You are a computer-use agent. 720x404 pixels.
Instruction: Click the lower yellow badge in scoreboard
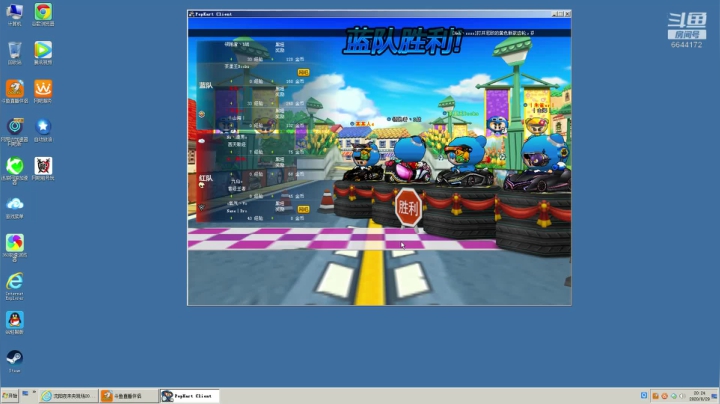[x=303, y=209]
